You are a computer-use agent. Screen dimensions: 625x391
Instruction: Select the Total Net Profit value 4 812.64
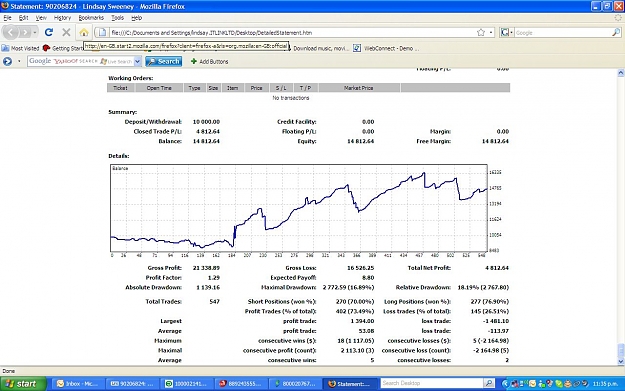pos(497,268)
